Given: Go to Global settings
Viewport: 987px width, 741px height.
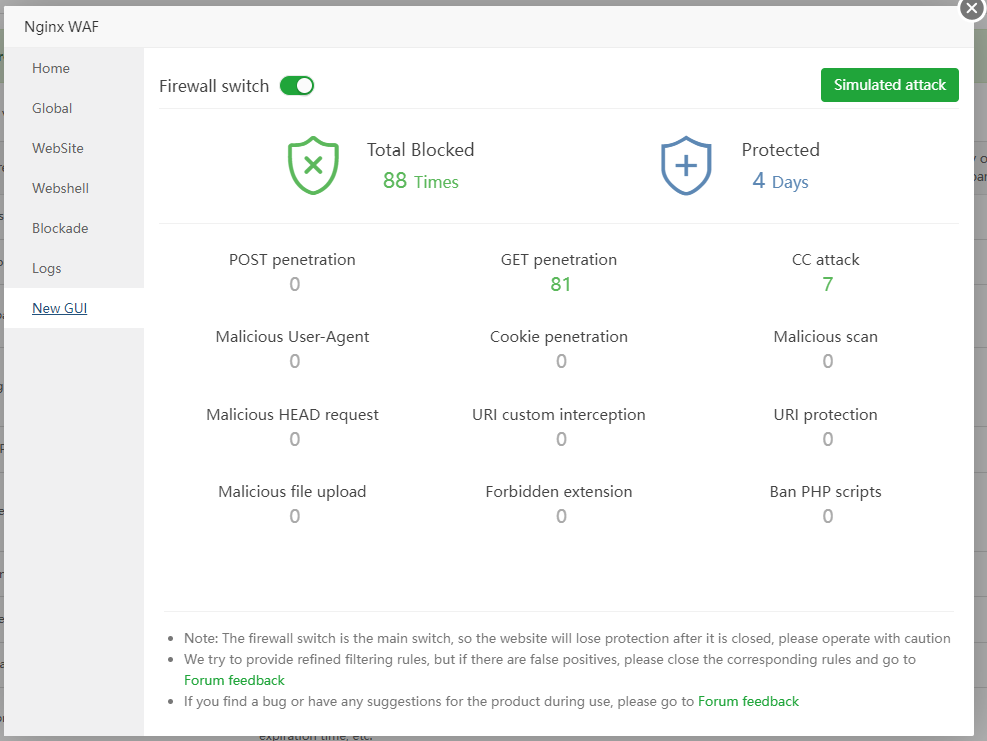Looking at the screenshot, I should 52,108.
